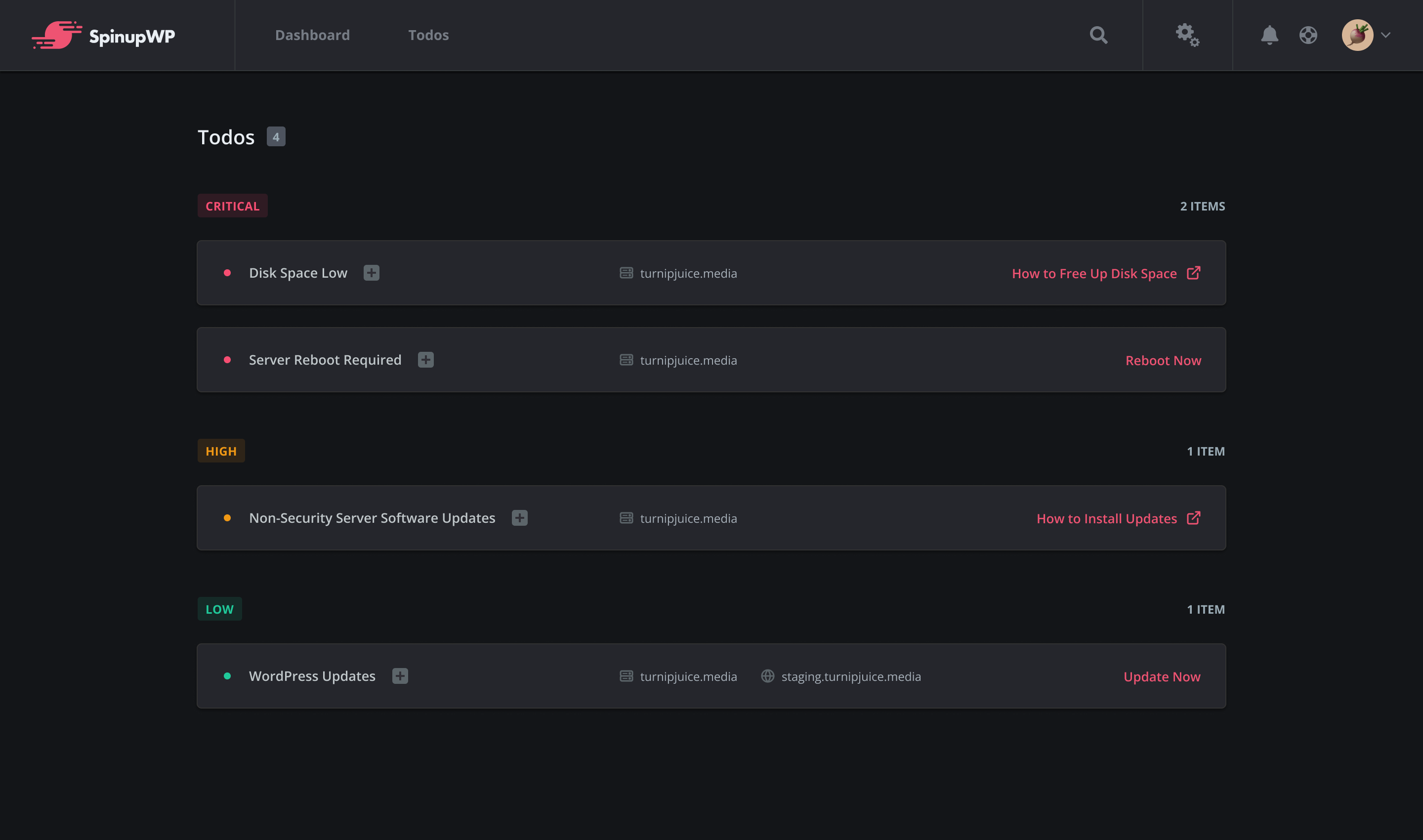Viewport: 1423px width, 840px height.
Task: Click server icon in Non-Security Updates row
Action: click(x=626, y=518)
